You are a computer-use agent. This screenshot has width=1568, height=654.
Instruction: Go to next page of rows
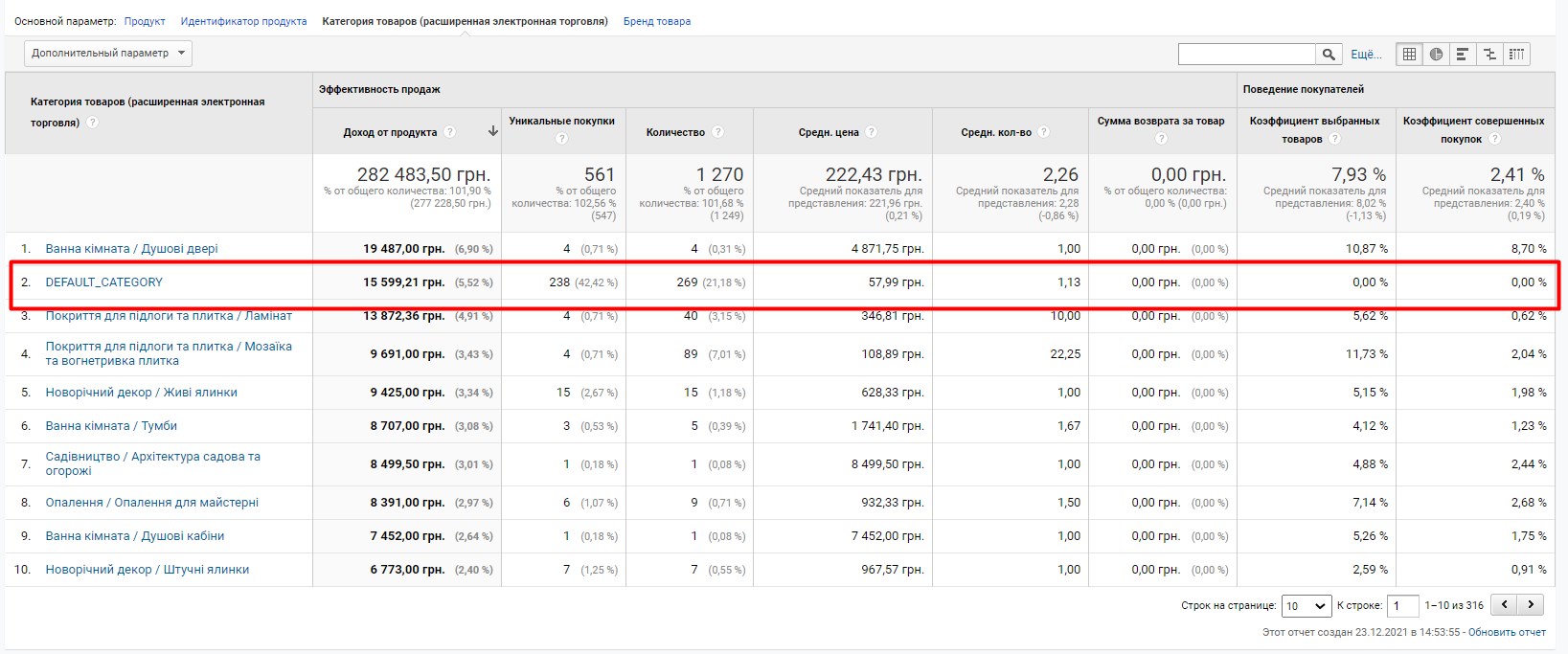click(x=1531, y=605)
